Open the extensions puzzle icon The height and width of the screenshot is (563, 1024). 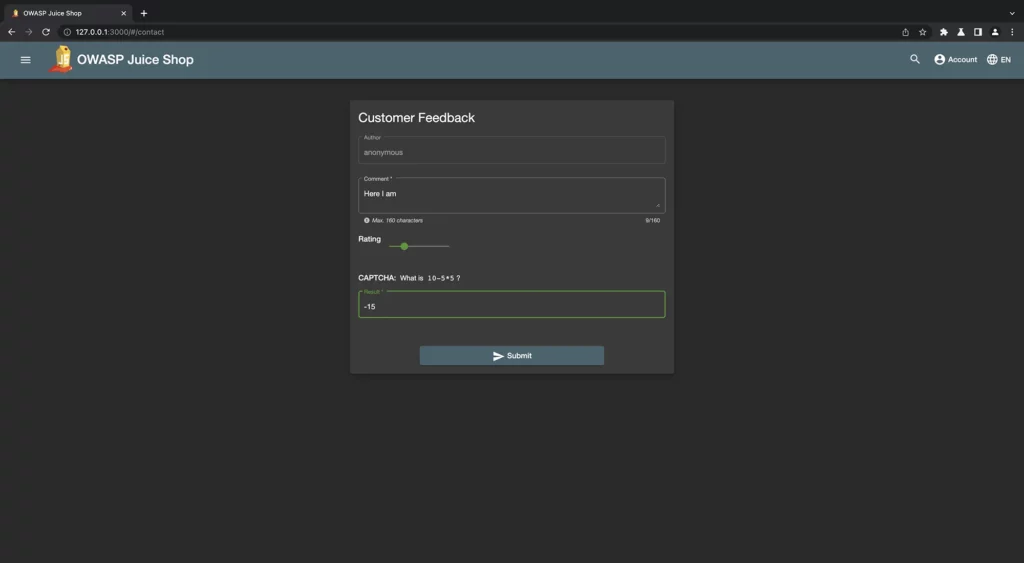click(944, 31)
